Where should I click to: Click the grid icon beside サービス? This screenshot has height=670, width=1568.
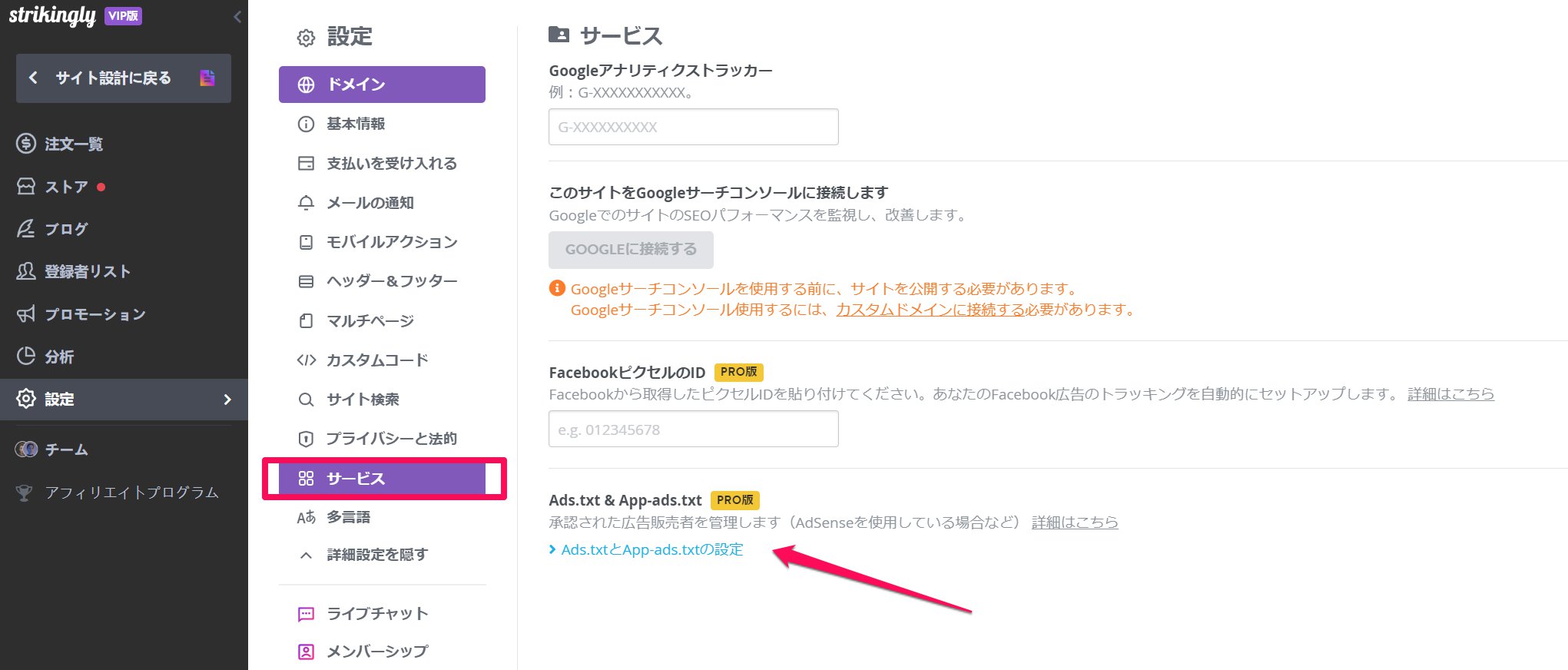point(306,478)
